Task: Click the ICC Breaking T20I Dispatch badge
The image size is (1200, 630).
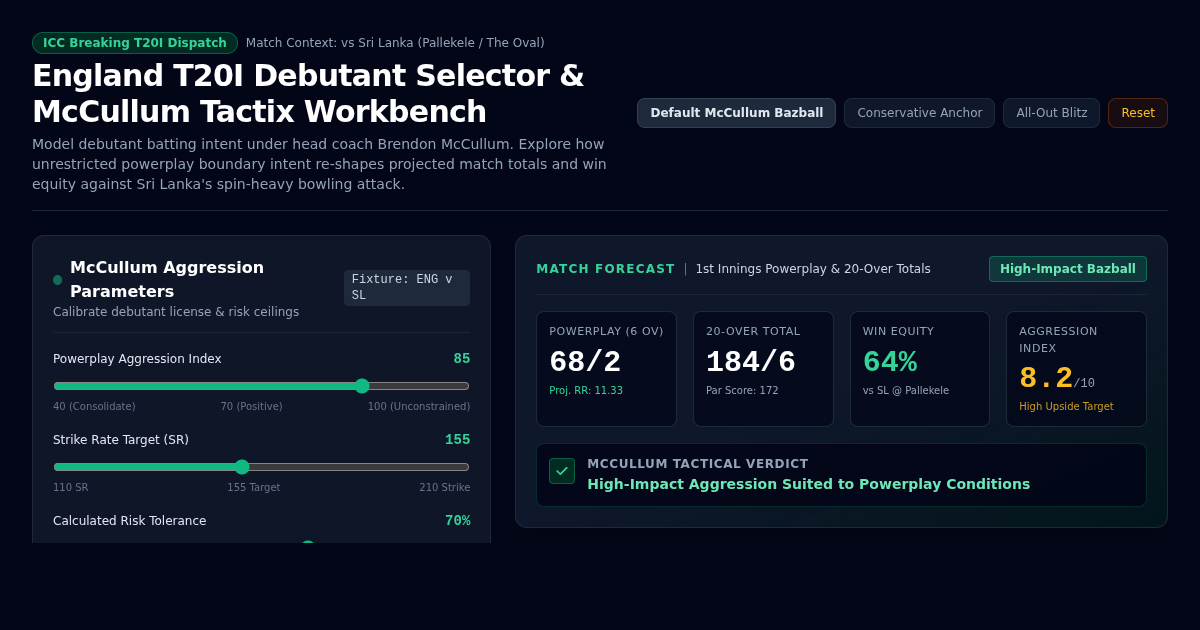Action: pos(135,43)
